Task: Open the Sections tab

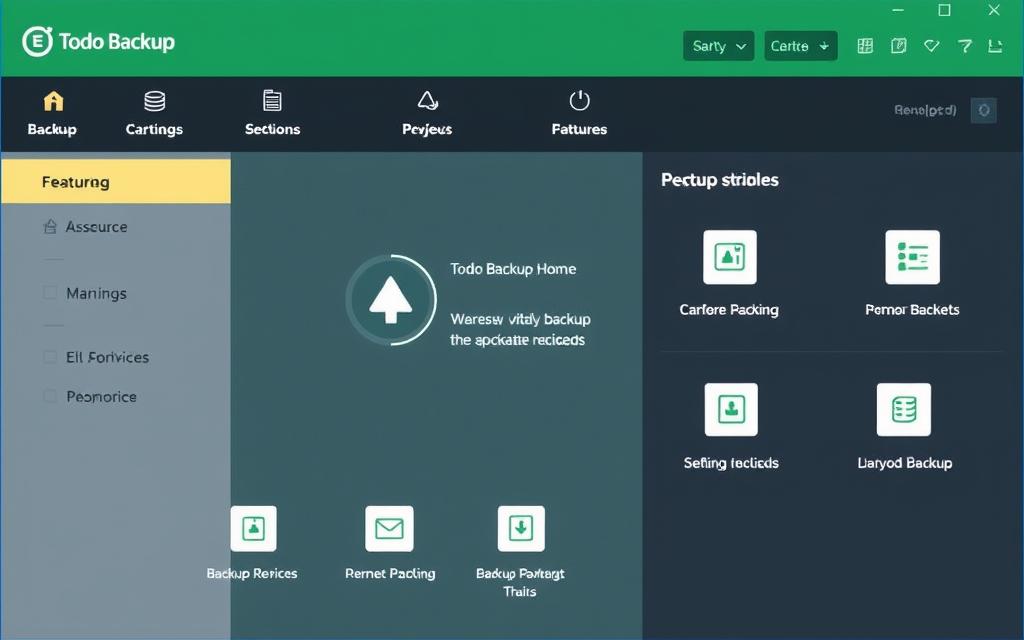Action: click(x=272, y=114)
